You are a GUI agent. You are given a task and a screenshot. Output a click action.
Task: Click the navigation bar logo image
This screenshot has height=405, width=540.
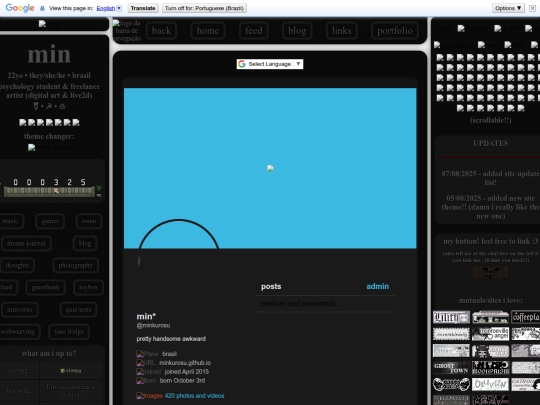127,31
